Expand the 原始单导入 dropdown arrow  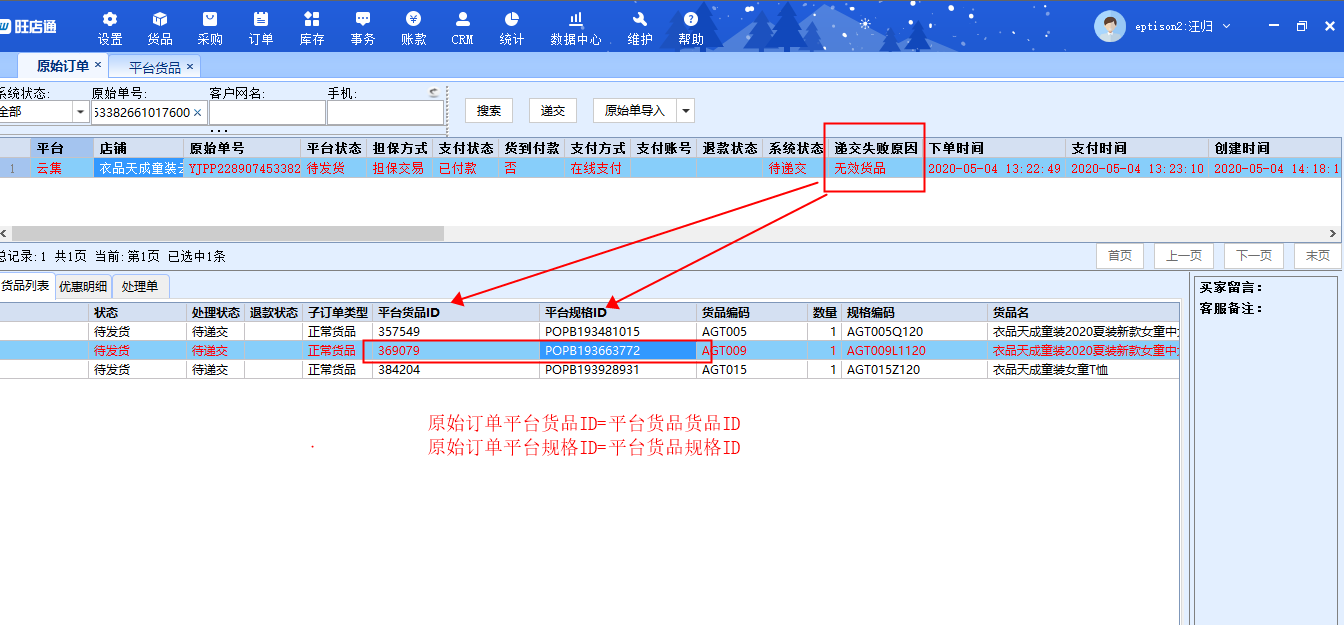click(685, 111)
